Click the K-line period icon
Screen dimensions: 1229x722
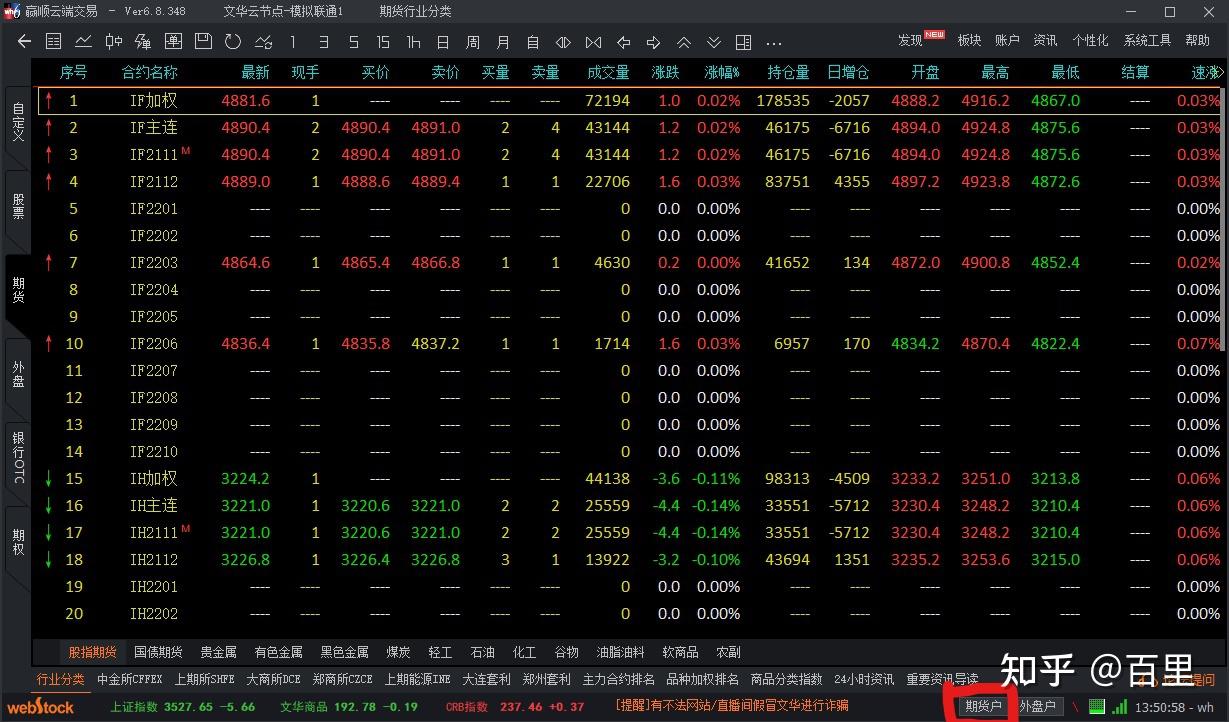coord(113,42)
